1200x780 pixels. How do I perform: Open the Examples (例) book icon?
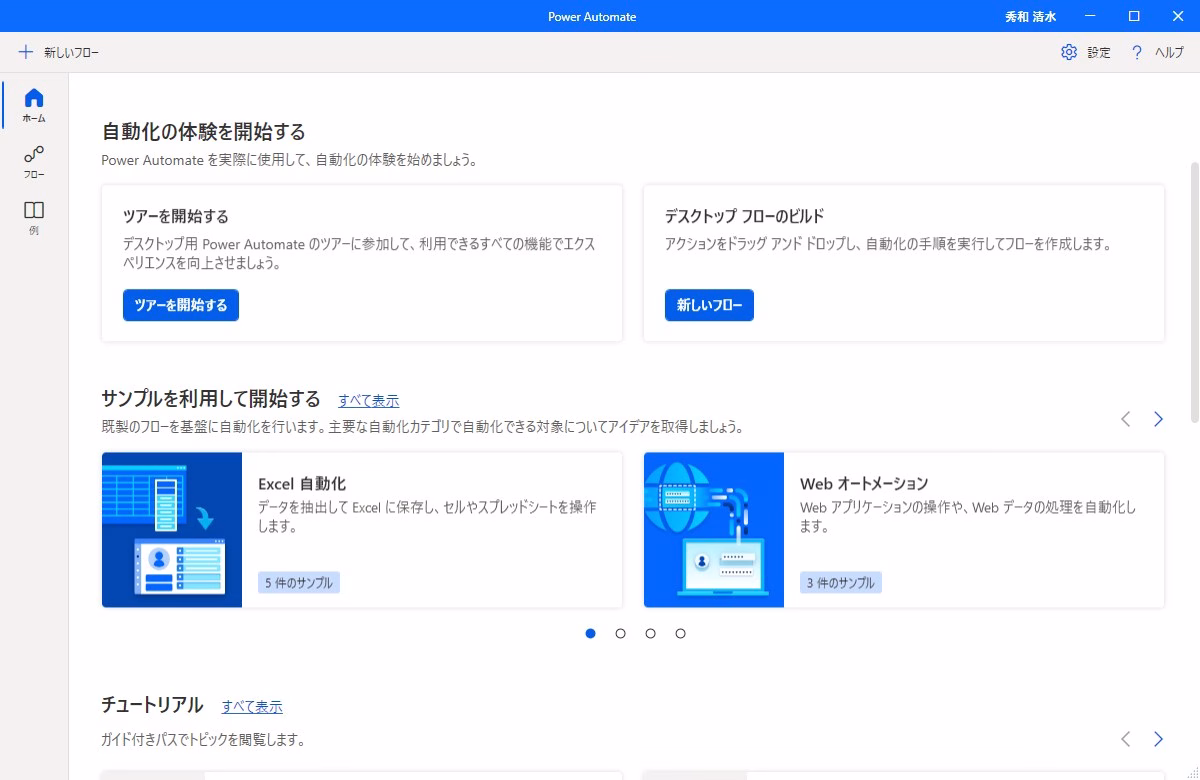coord(34,210)
